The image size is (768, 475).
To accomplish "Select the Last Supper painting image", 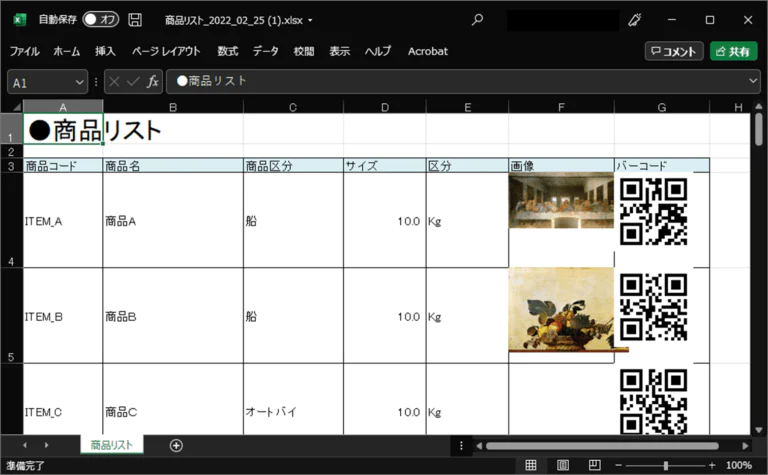I will (x=561, y=201).
